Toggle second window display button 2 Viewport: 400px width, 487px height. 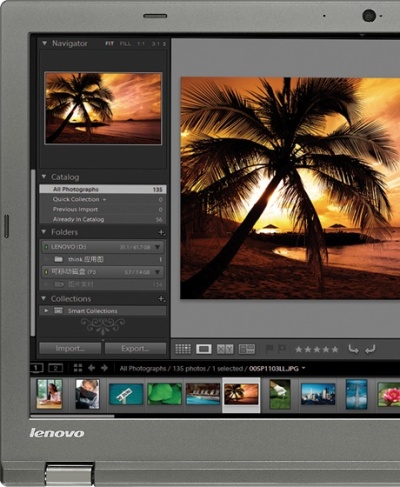[56, 368]
